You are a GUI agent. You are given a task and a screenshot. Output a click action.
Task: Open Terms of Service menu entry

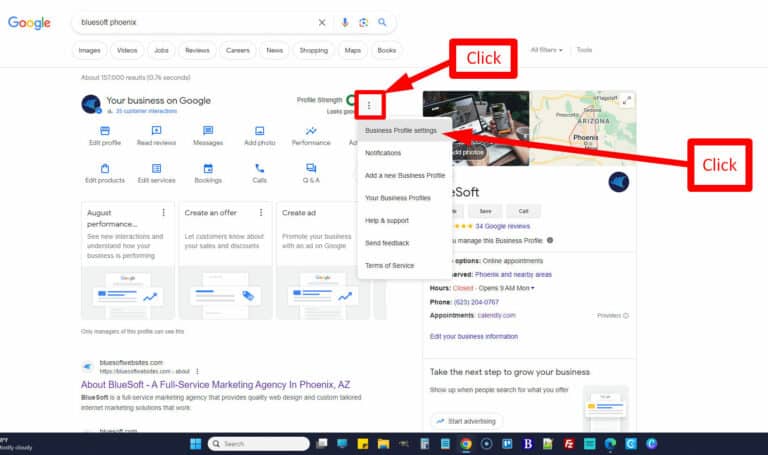pos(405,265)
